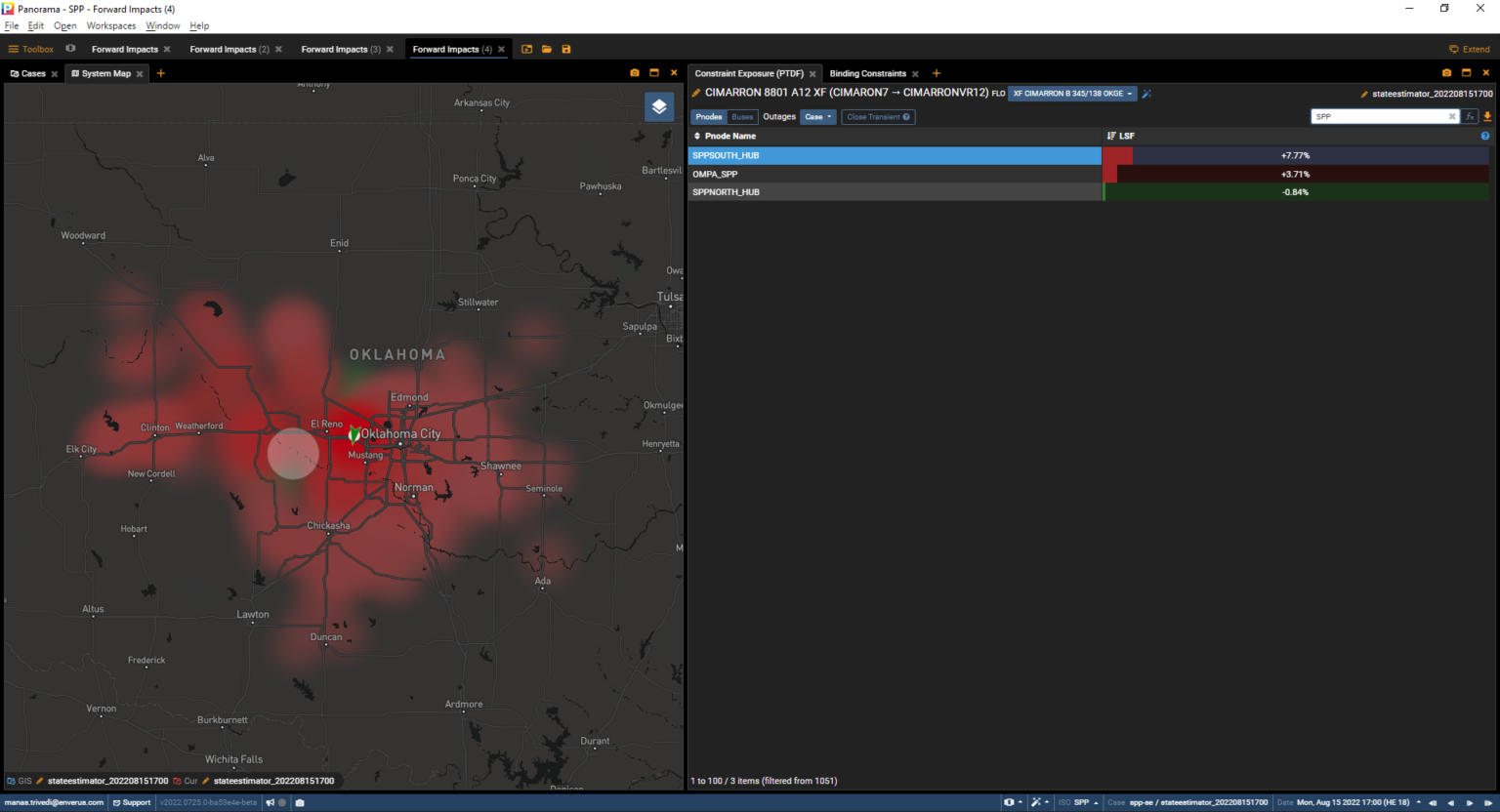Switch to the Binding Constraints tab
Viewport: 1500px width, 812px height.
point(867,73)
